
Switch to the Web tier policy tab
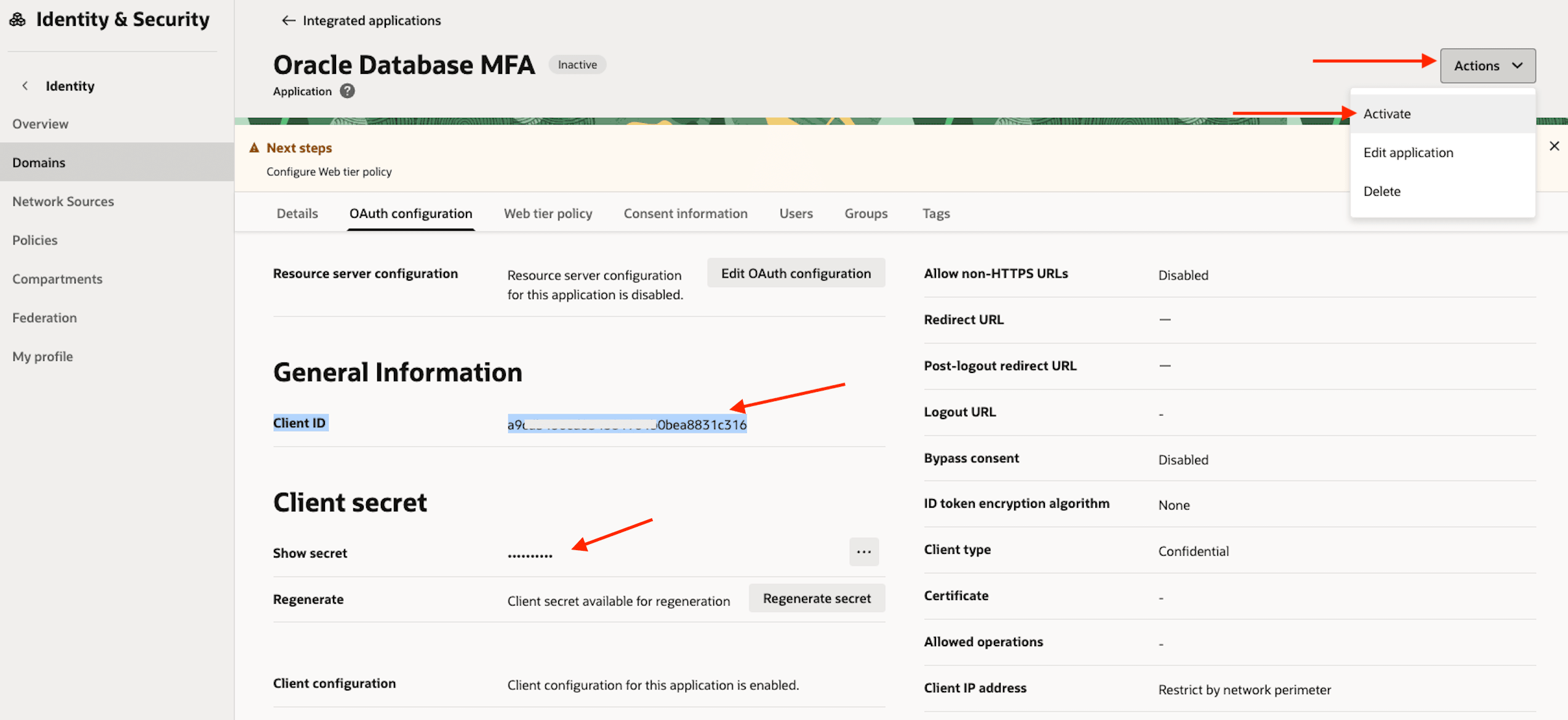548,213
